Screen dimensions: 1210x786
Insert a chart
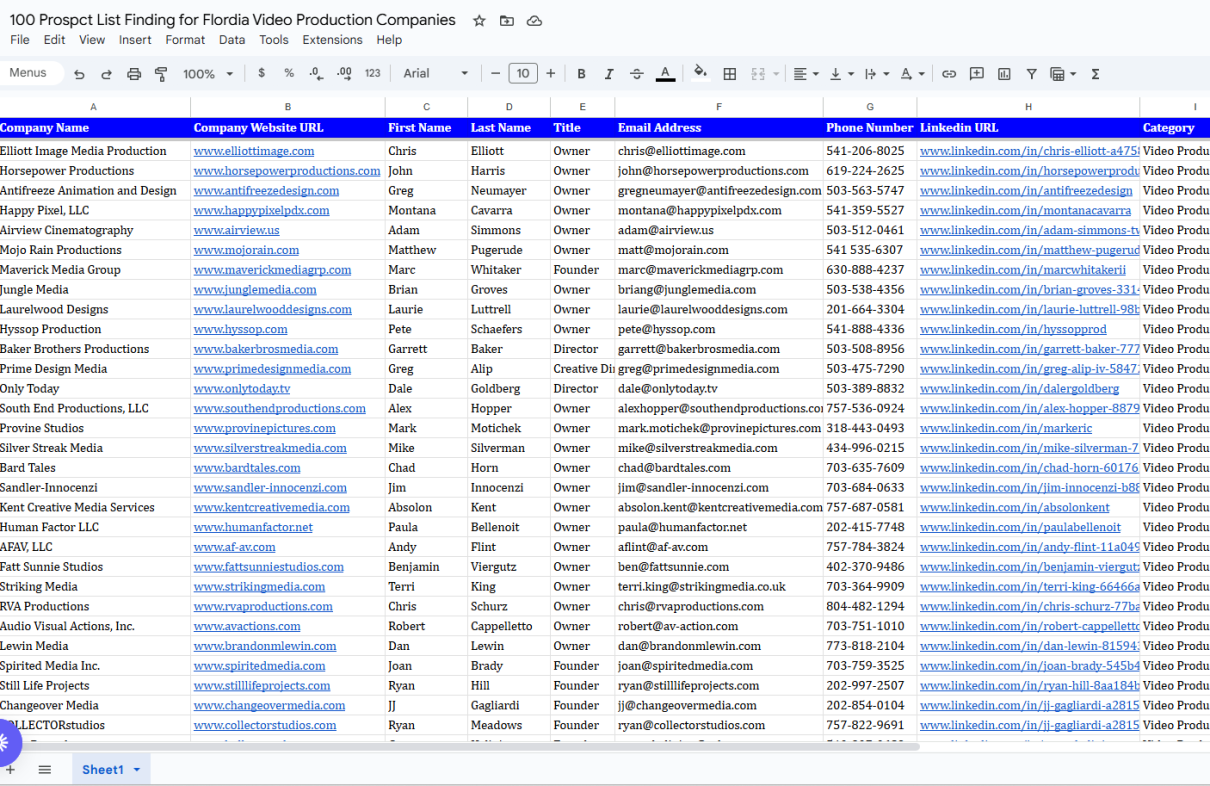1004,74
